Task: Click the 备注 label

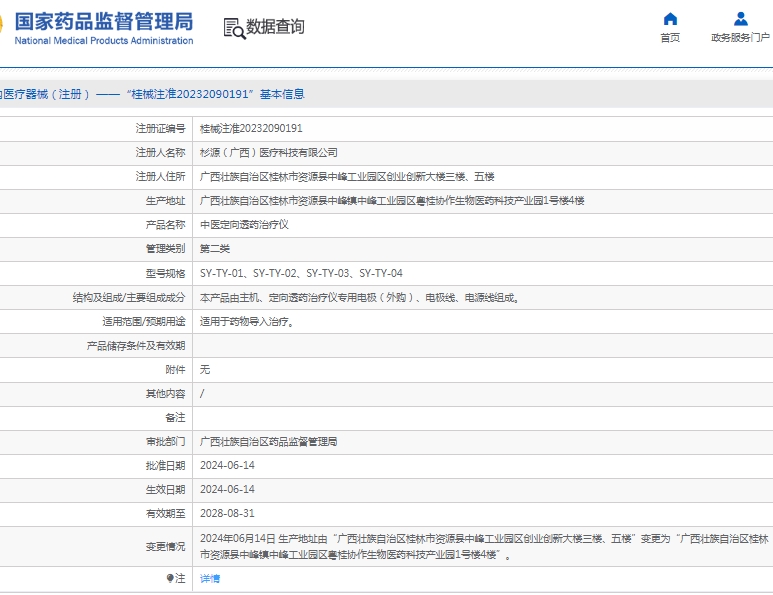Action: pos(176,418)
